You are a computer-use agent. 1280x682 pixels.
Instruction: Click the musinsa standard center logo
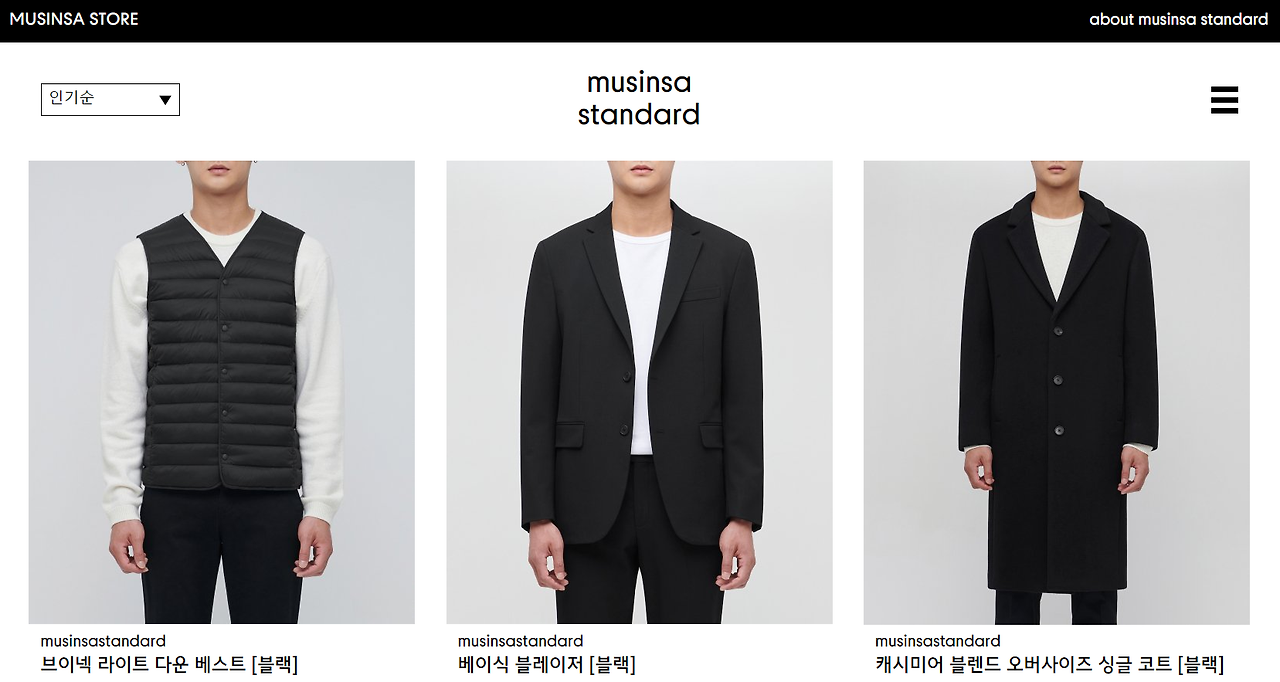point(639,98)
